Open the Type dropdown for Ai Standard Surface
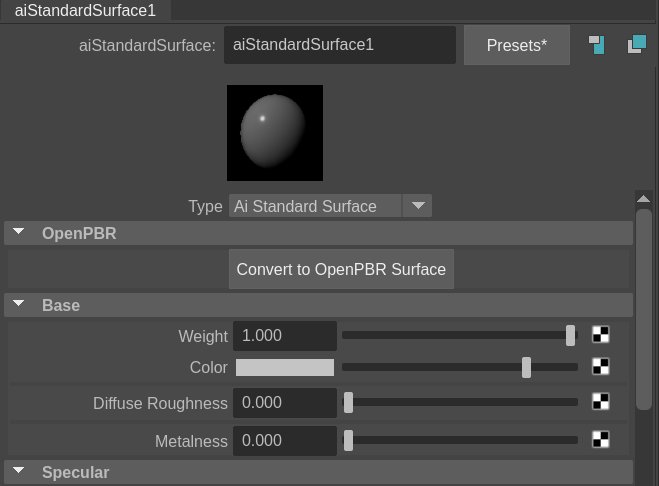Viewport: 659px width, 486px height. (x=330, y=206)
